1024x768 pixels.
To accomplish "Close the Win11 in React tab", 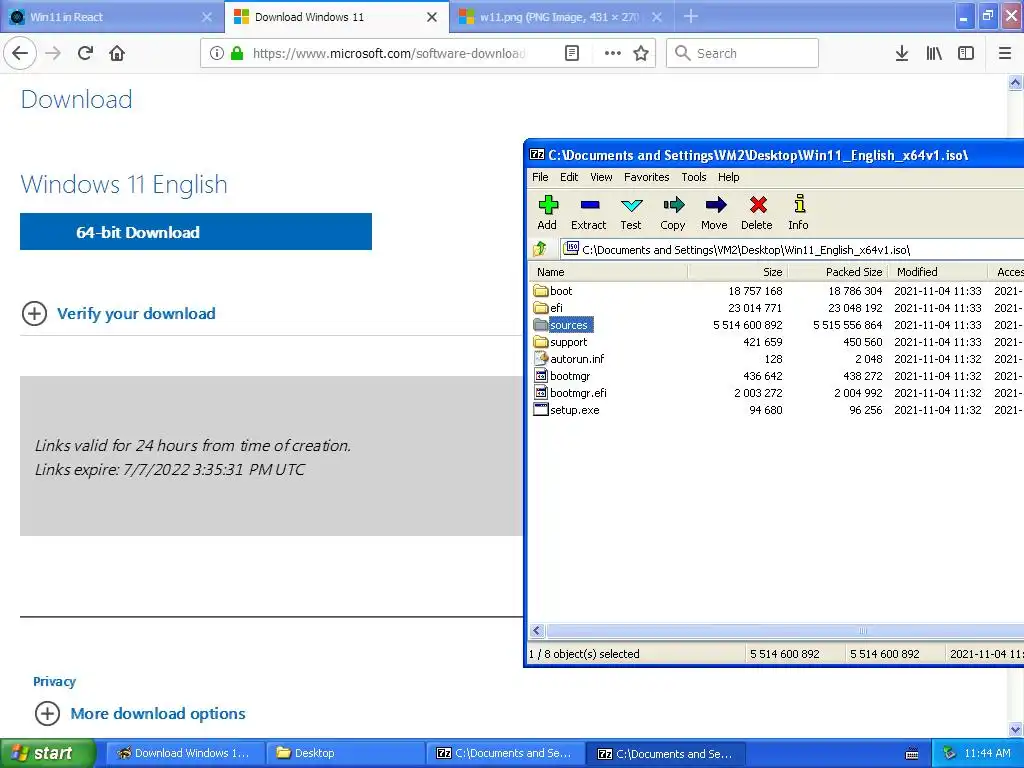I will point(207,17).
